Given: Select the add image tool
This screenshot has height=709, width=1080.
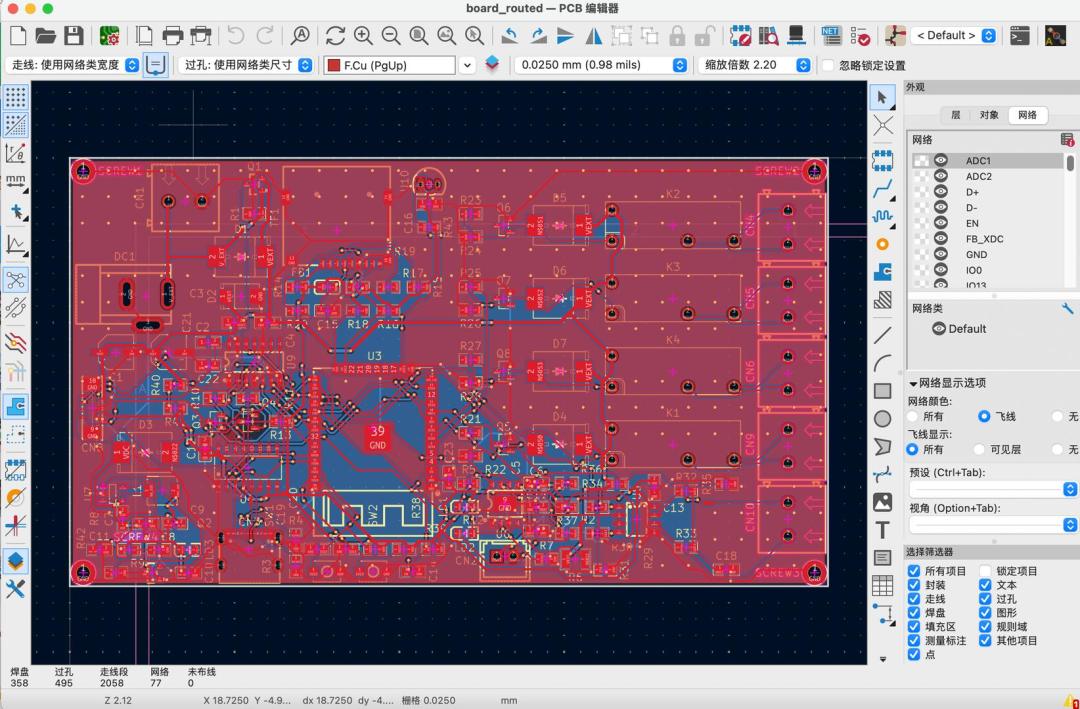Looking at the screenshot, I should click(x=882, y=502).
